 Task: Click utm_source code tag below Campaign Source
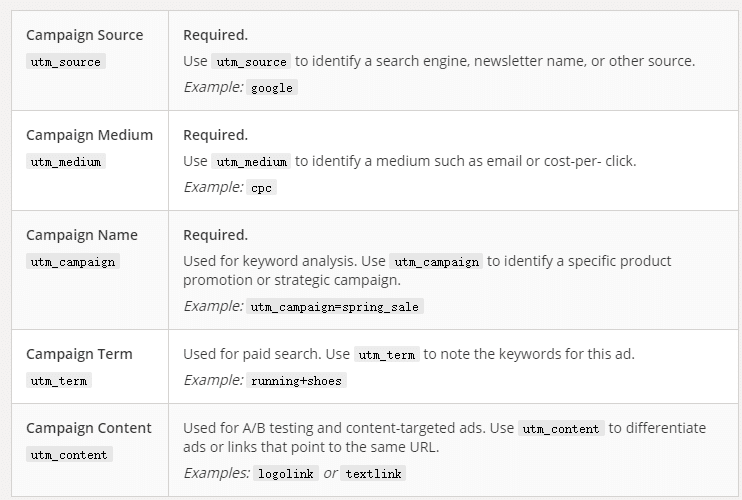(65, 61)
